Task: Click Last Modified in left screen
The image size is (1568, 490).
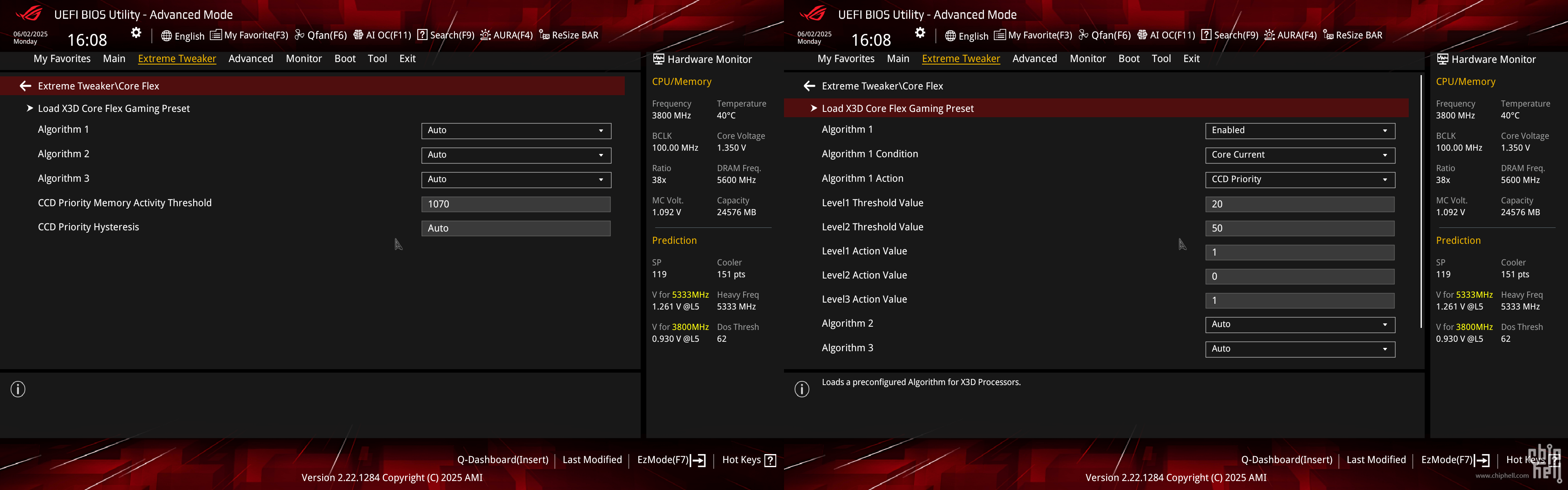Action: [x=592, y=460]
